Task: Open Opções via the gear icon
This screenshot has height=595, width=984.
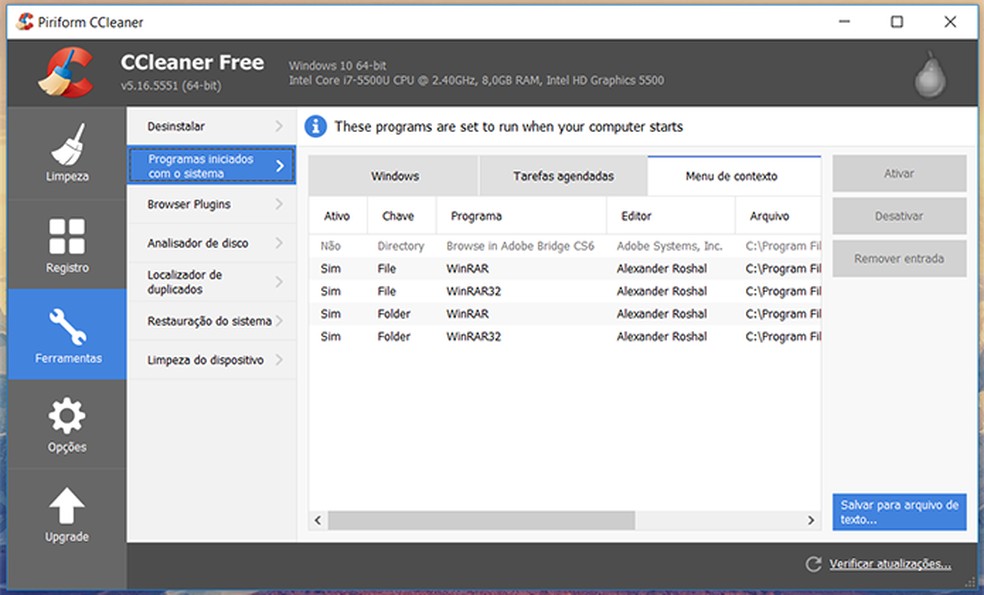Action: (x=66, y=413)
